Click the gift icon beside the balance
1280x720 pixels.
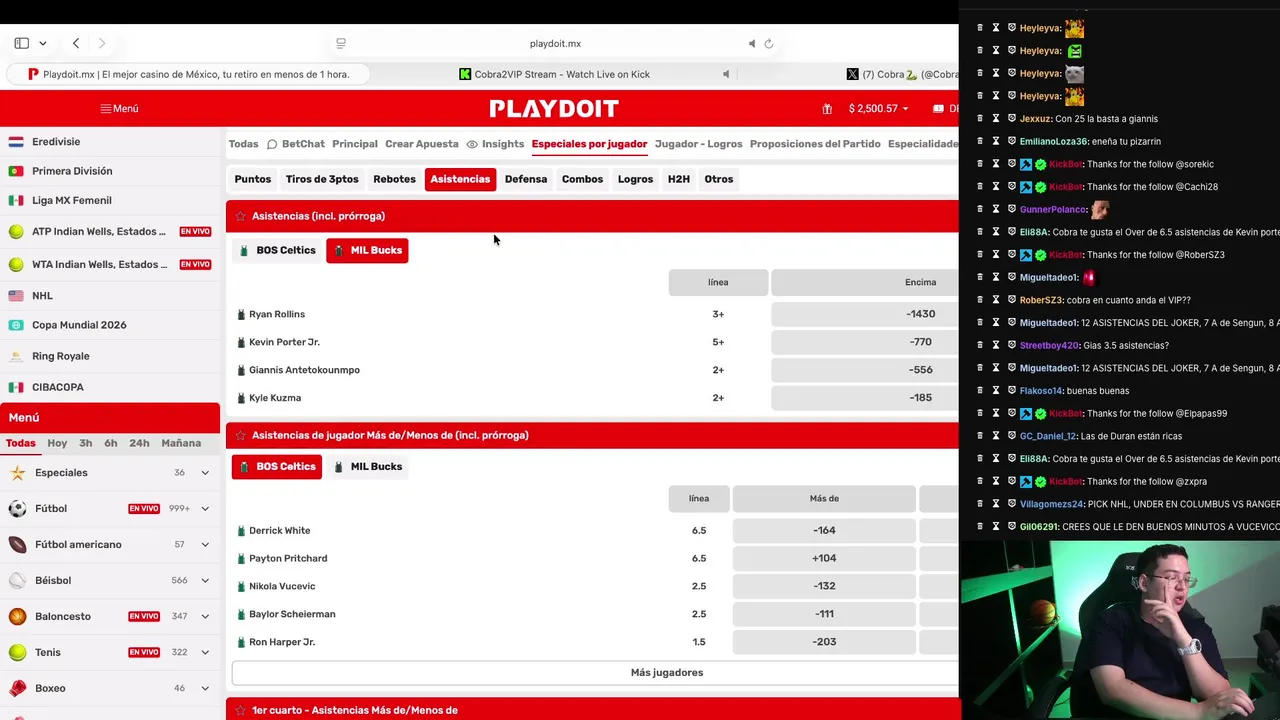[827, 108]
